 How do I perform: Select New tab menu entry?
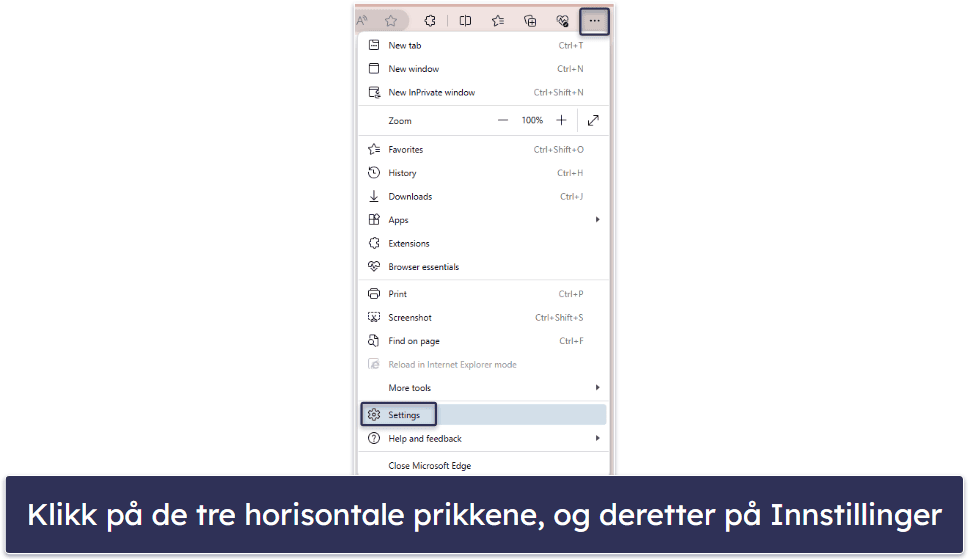tap(483, 45)
